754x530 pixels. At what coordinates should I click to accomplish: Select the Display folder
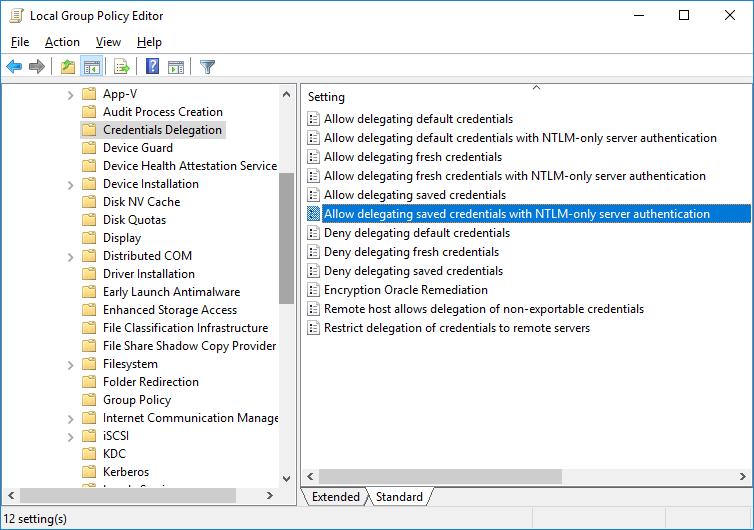click(122, 238)
